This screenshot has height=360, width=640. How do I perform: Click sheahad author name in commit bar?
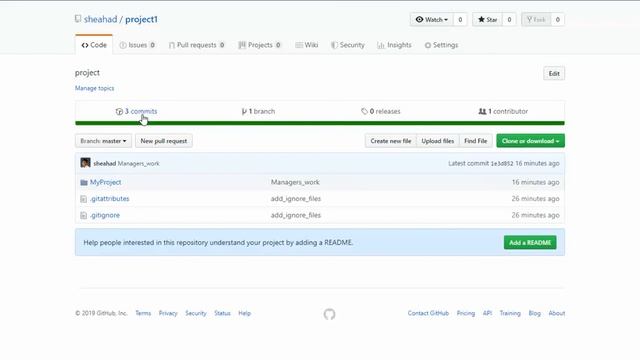point(105,163)
